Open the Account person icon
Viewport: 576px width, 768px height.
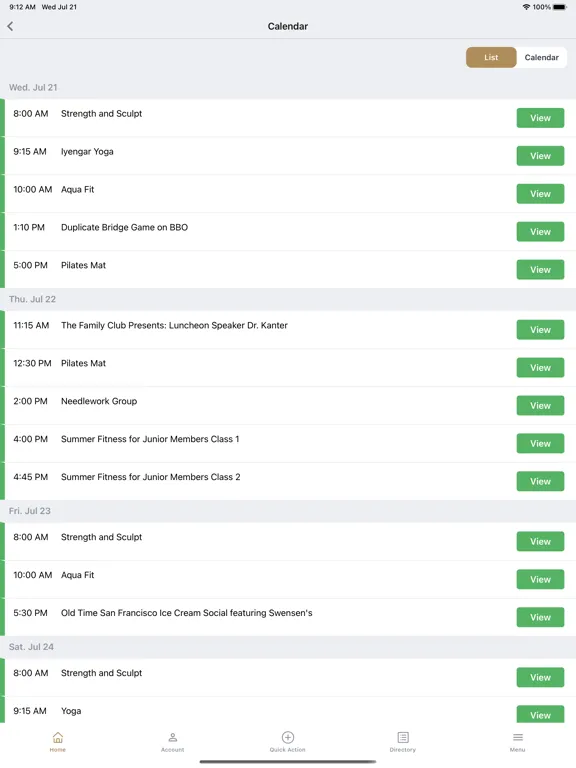[172, 737]
